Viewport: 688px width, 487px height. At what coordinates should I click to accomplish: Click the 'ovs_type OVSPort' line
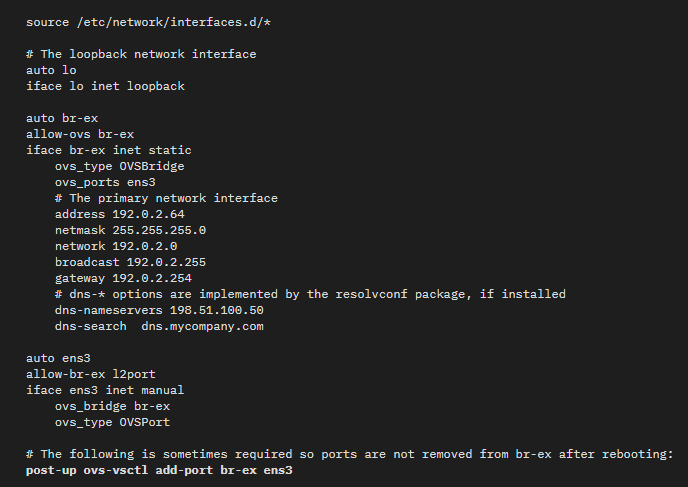(x=113, y=422)
